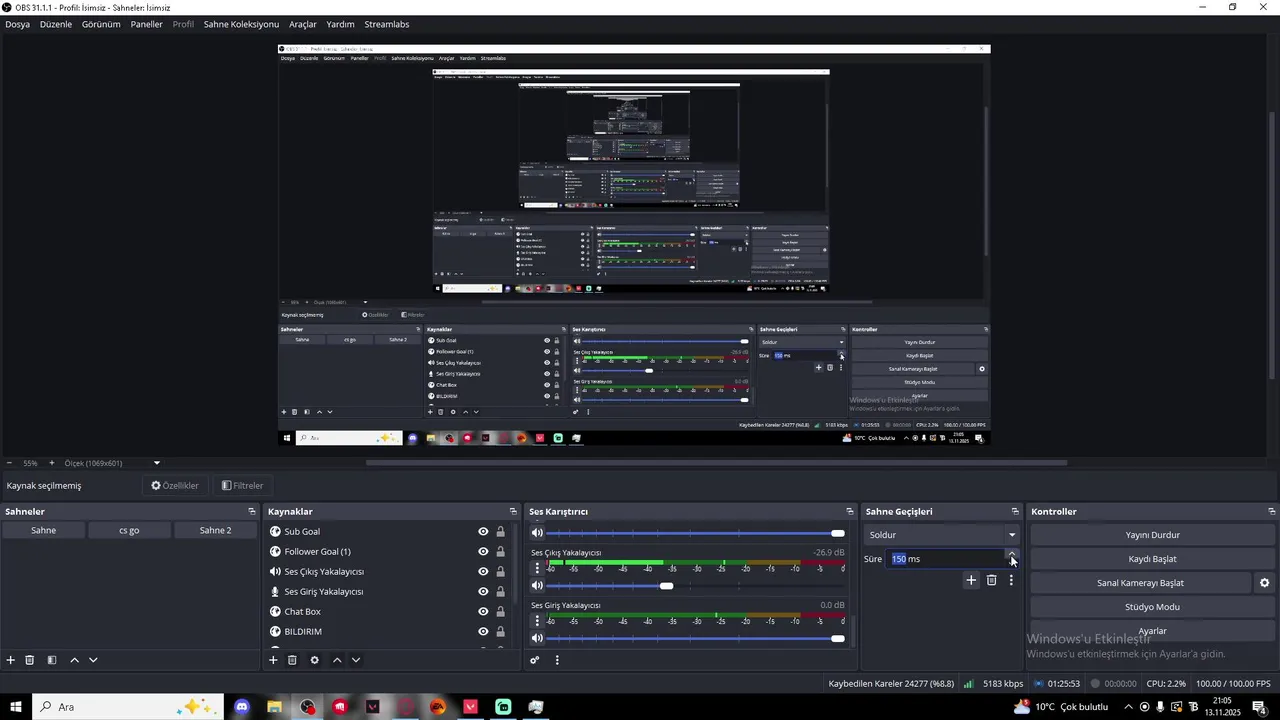Toggle visibility of Ses Çıkış Yakalayıcısı source
The width and height of the screenshot is (1280, 720).
pos(483,572)
